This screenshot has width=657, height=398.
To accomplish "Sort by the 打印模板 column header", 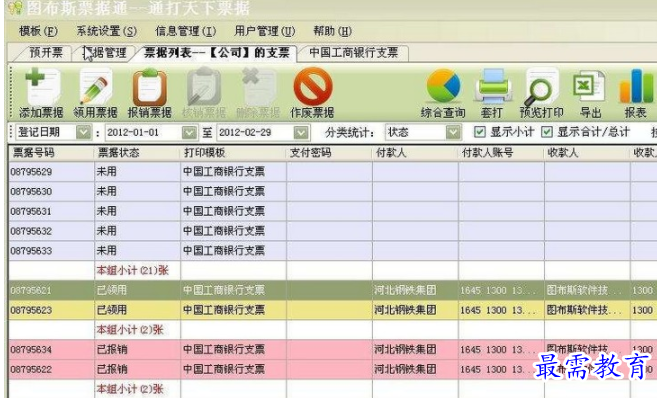I will [233, 153].
